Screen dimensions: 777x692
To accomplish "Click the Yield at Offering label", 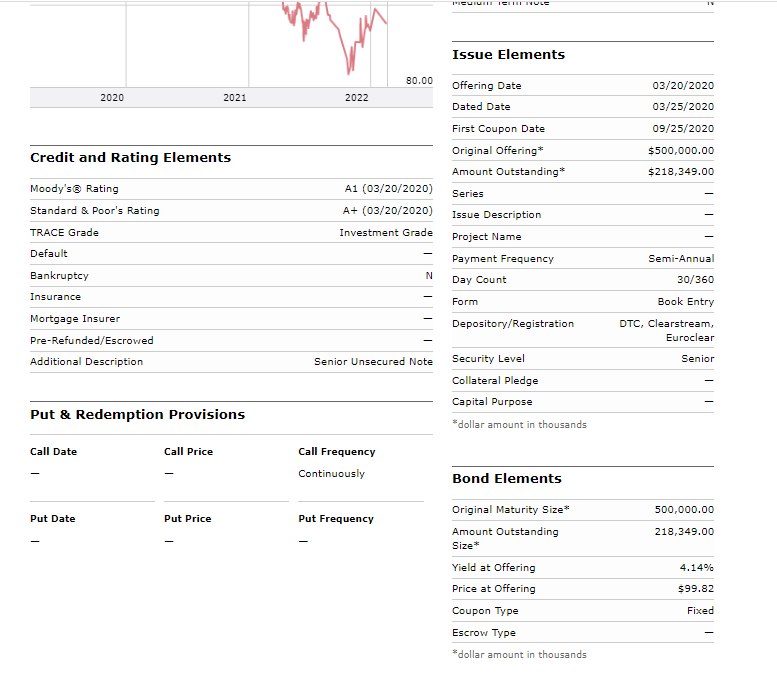I will [494, 568].
